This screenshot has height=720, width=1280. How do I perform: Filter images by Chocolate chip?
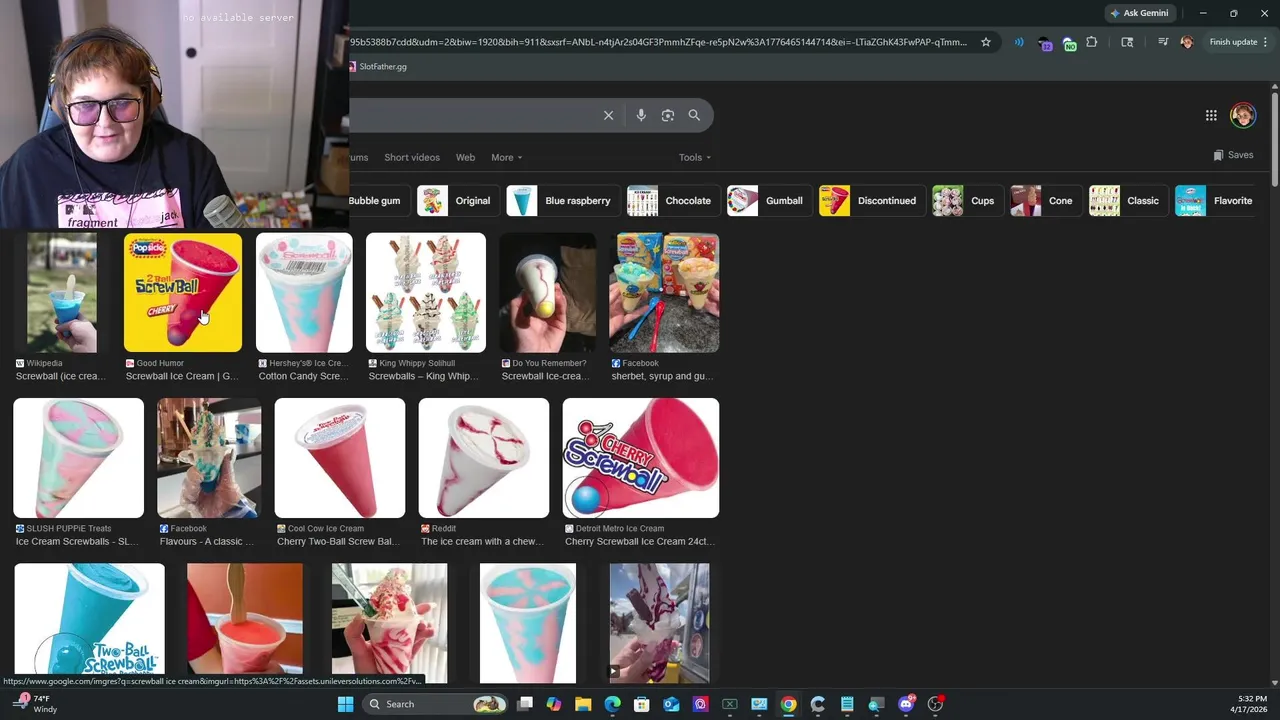pyautogui.click(x=672, y=201)
